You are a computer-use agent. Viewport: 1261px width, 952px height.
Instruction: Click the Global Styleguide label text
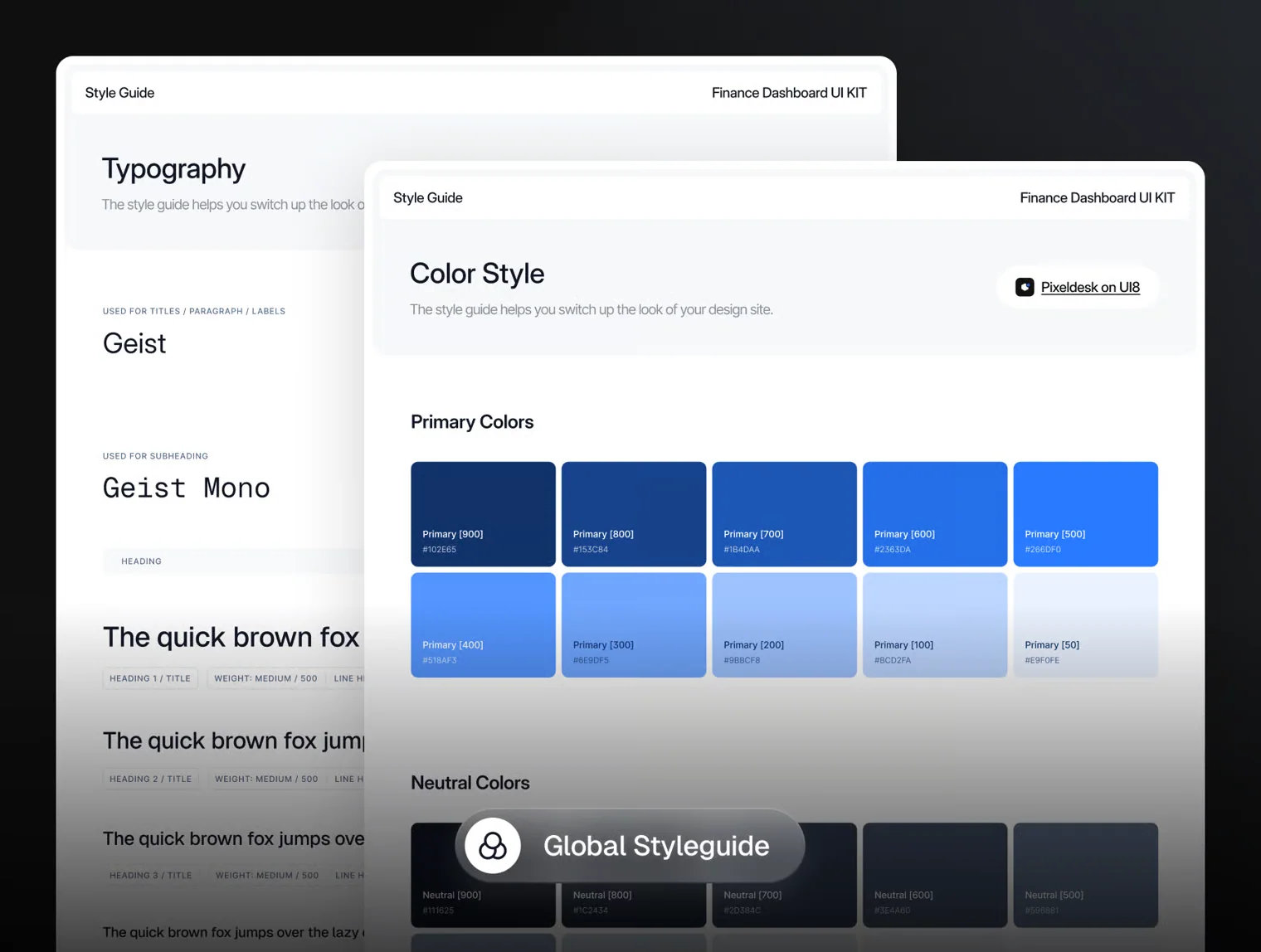pyautogui.click(x=656, y=846)
